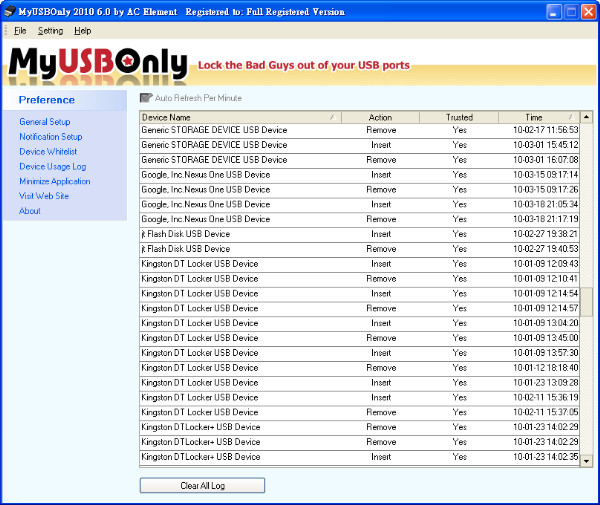Click the MyUSBOnly logo banner

[x=98, y=64]
